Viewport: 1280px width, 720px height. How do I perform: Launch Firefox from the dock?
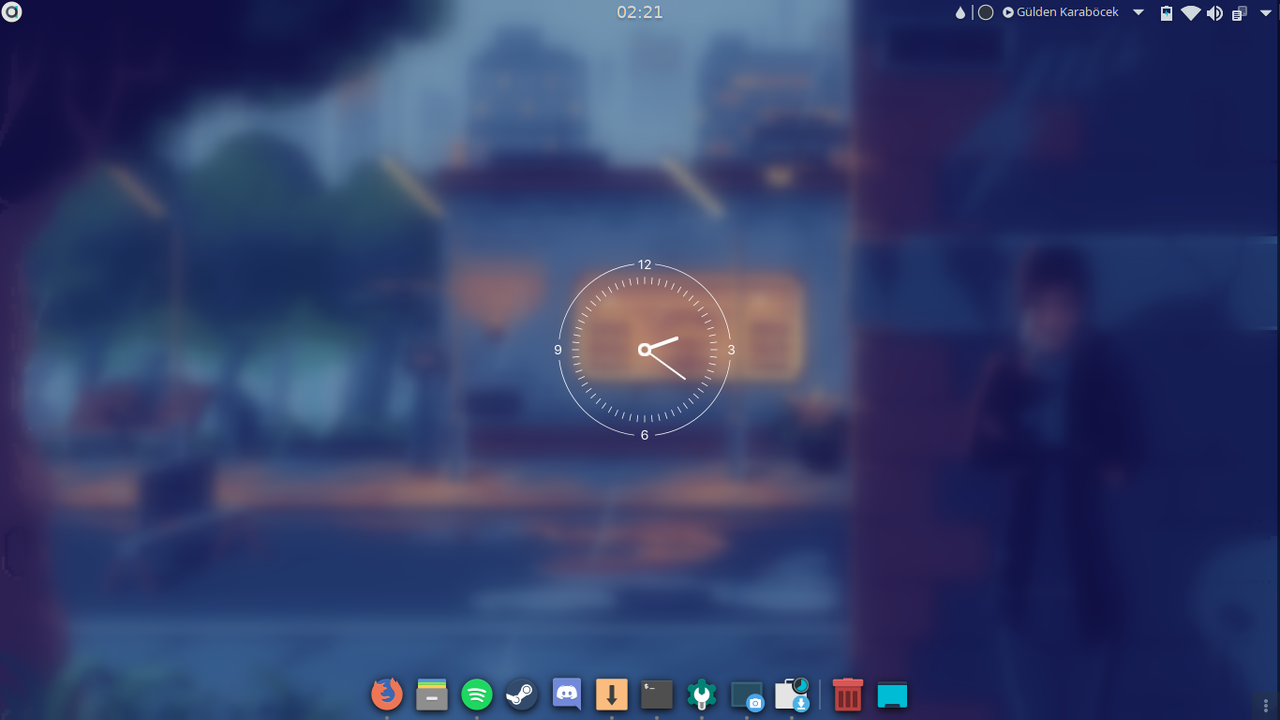pos(387,694)
